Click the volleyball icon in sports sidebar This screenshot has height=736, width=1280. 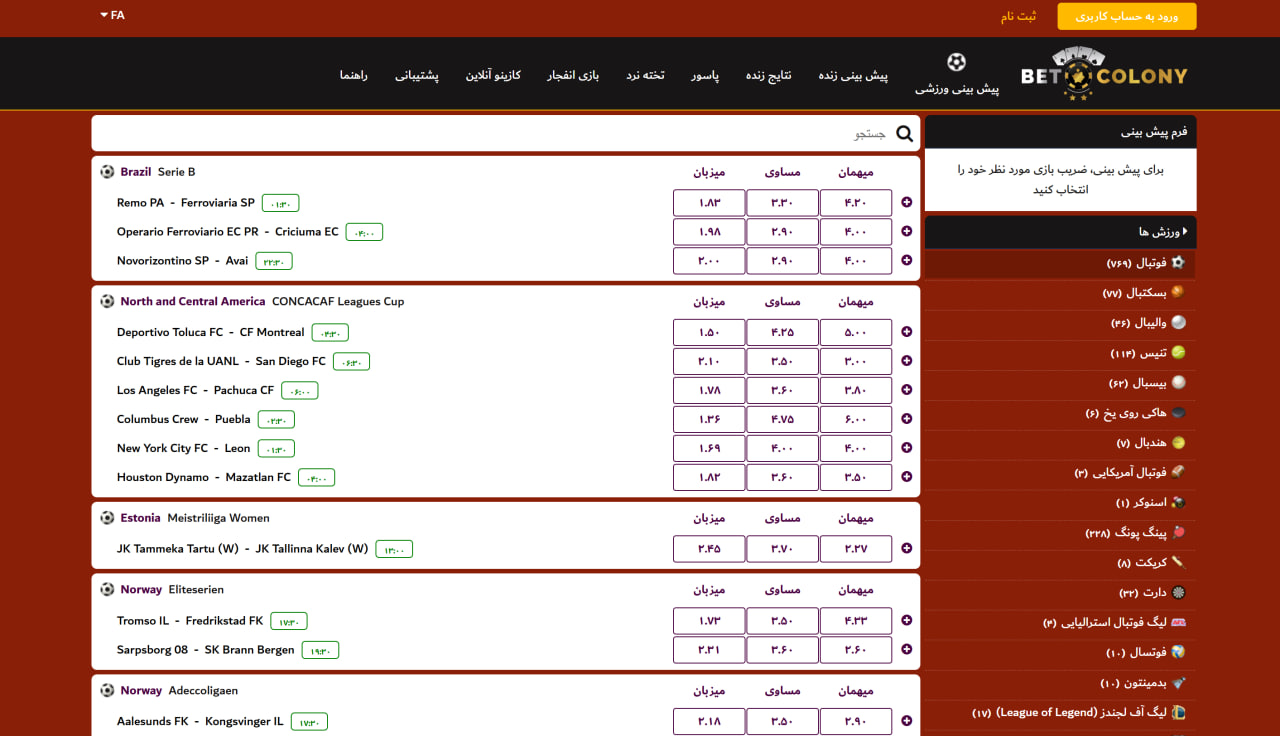(x=1178, y=322)
